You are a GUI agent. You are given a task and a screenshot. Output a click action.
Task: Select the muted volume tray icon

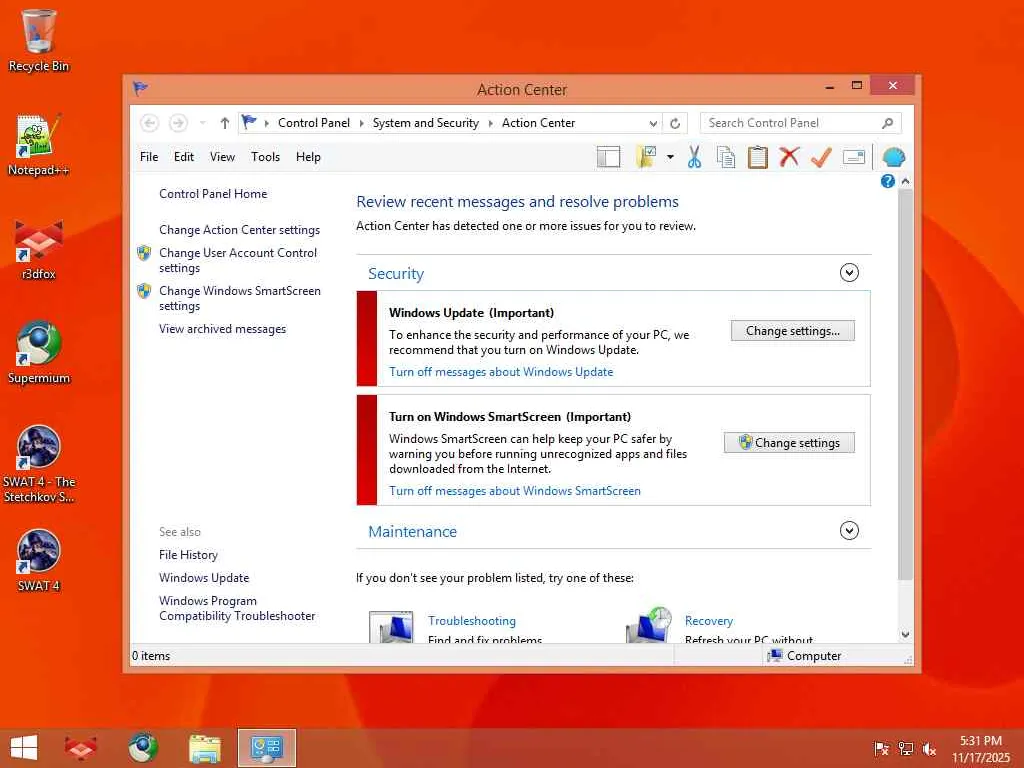[929, 748]
